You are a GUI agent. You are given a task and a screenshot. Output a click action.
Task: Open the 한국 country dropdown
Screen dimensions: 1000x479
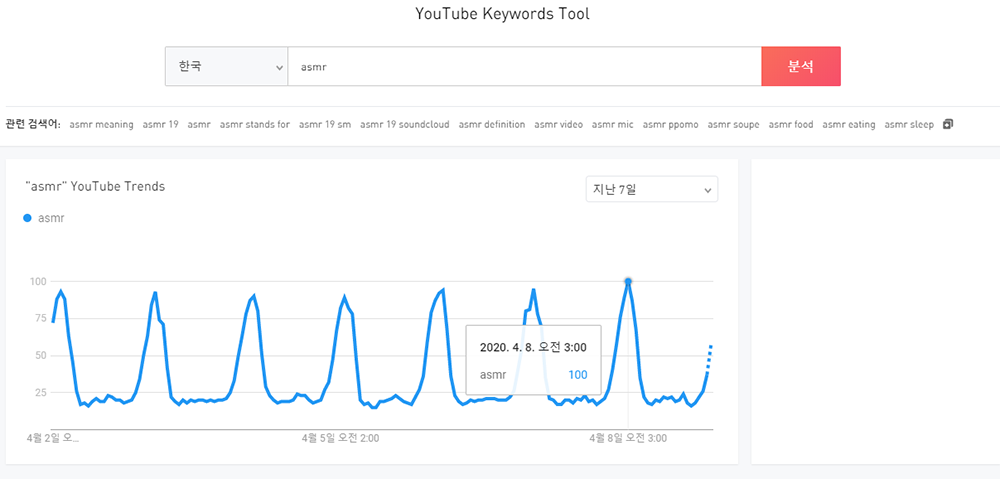(x=226, y=66)
